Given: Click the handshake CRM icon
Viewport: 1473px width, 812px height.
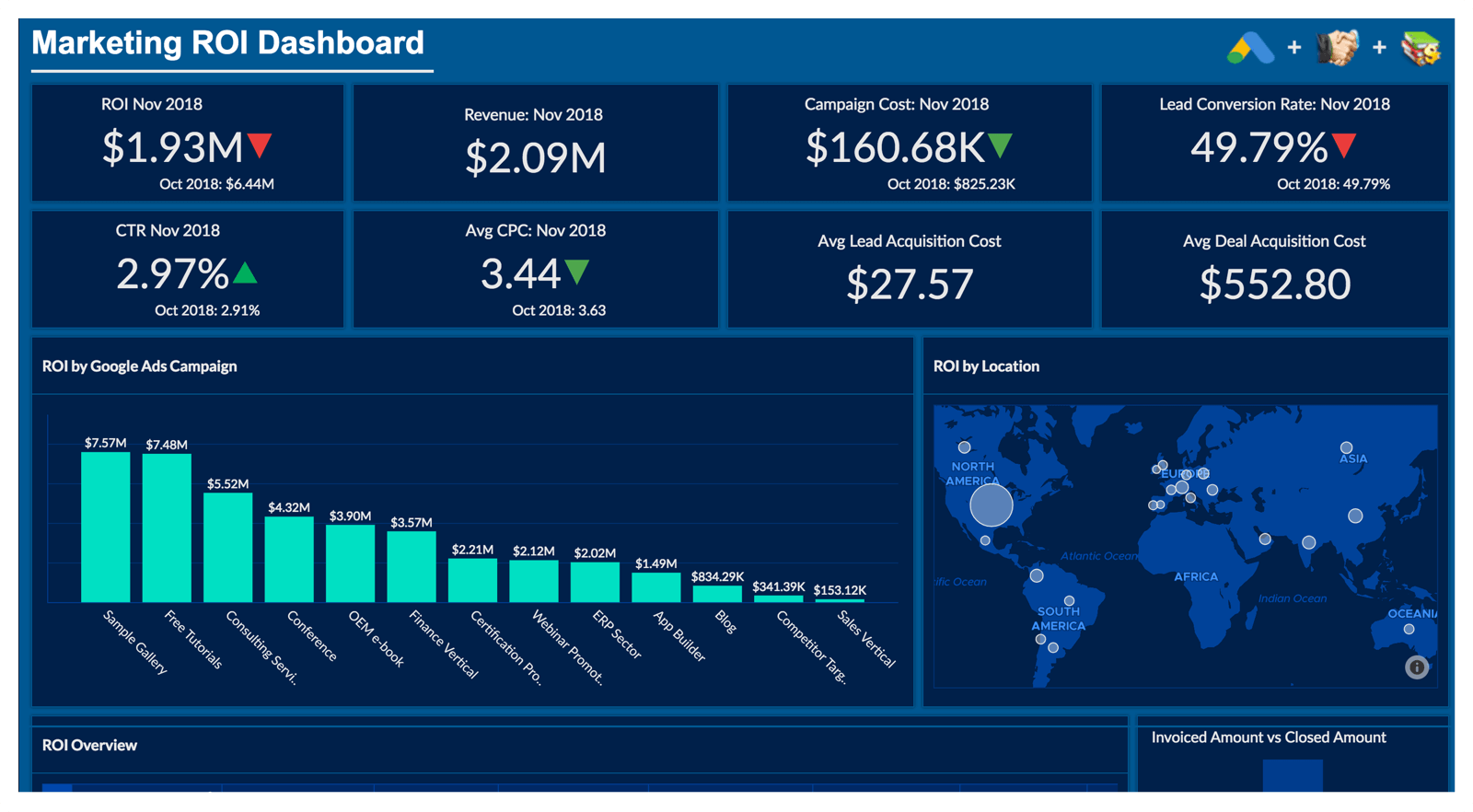Looking at the screenshot, I should coord(1337,48).
